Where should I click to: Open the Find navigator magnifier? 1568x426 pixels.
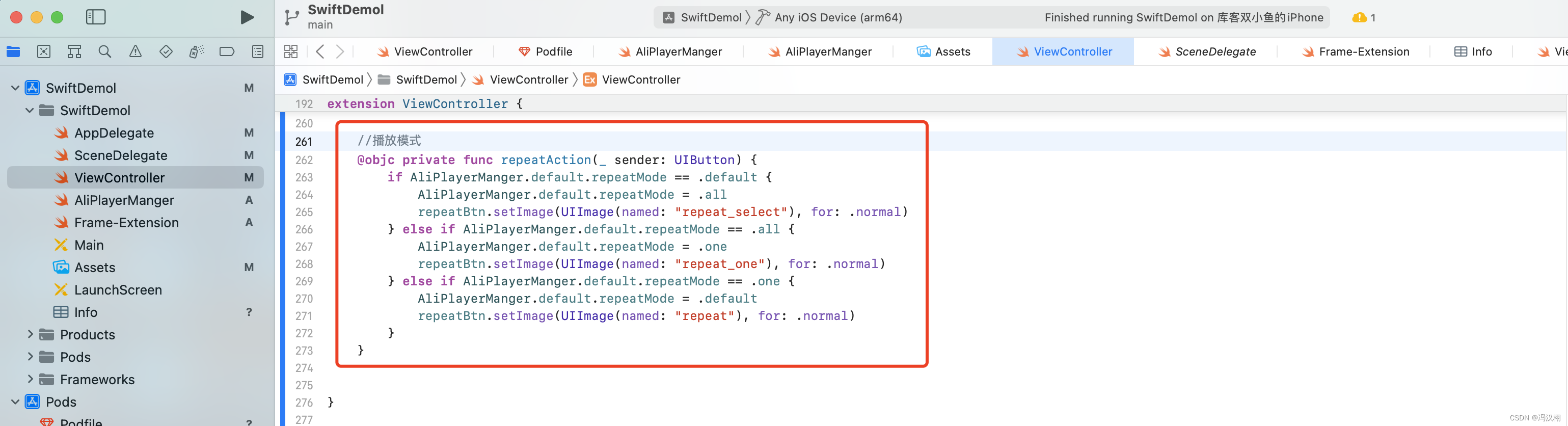point(105,52)
